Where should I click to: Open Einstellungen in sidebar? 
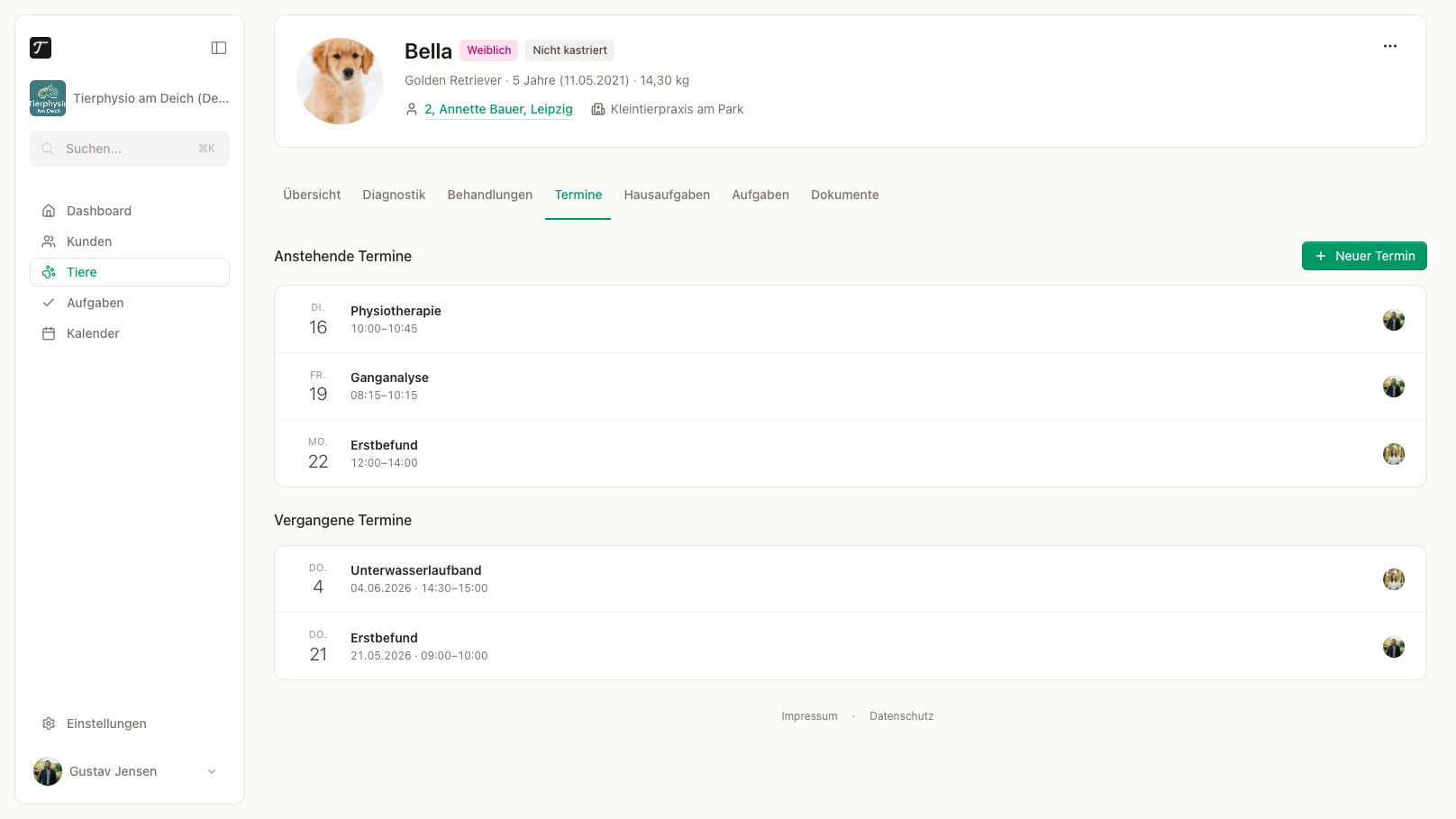(130, 723)
